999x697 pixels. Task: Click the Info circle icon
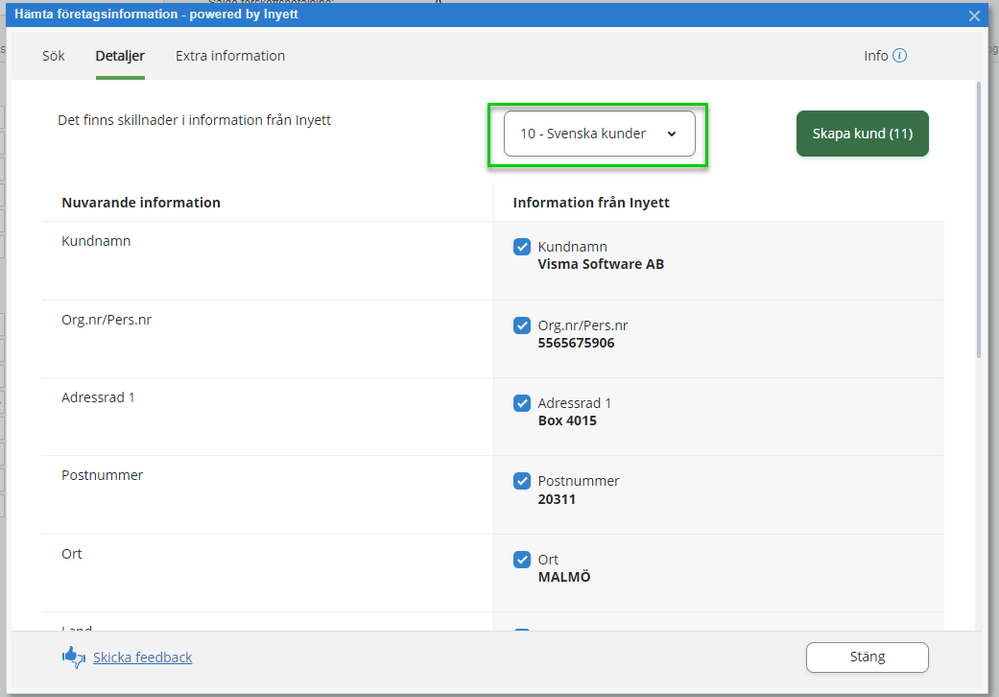pos(900,55)
